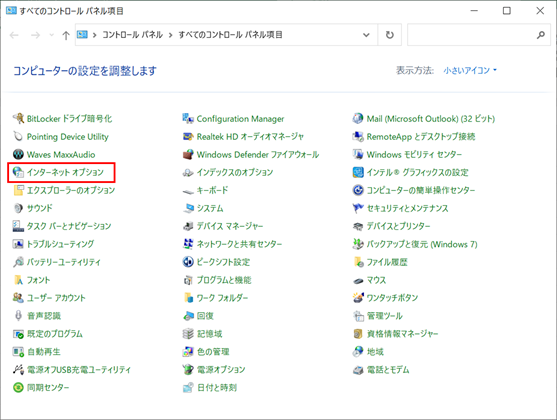Click the デバイス マネージャー icon

pyautogui.click(x=188, y=226)
